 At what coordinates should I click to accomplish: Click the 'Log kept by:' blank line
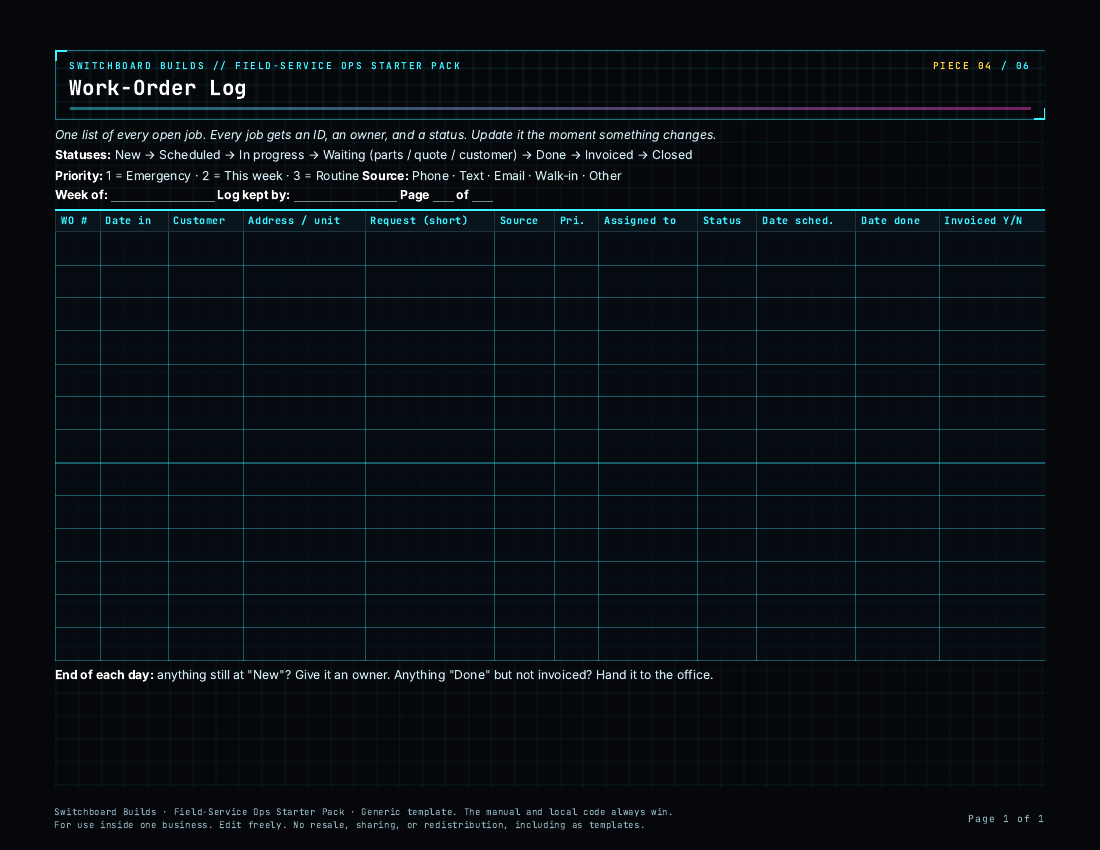pyautogui.click(x=345, y=196)
